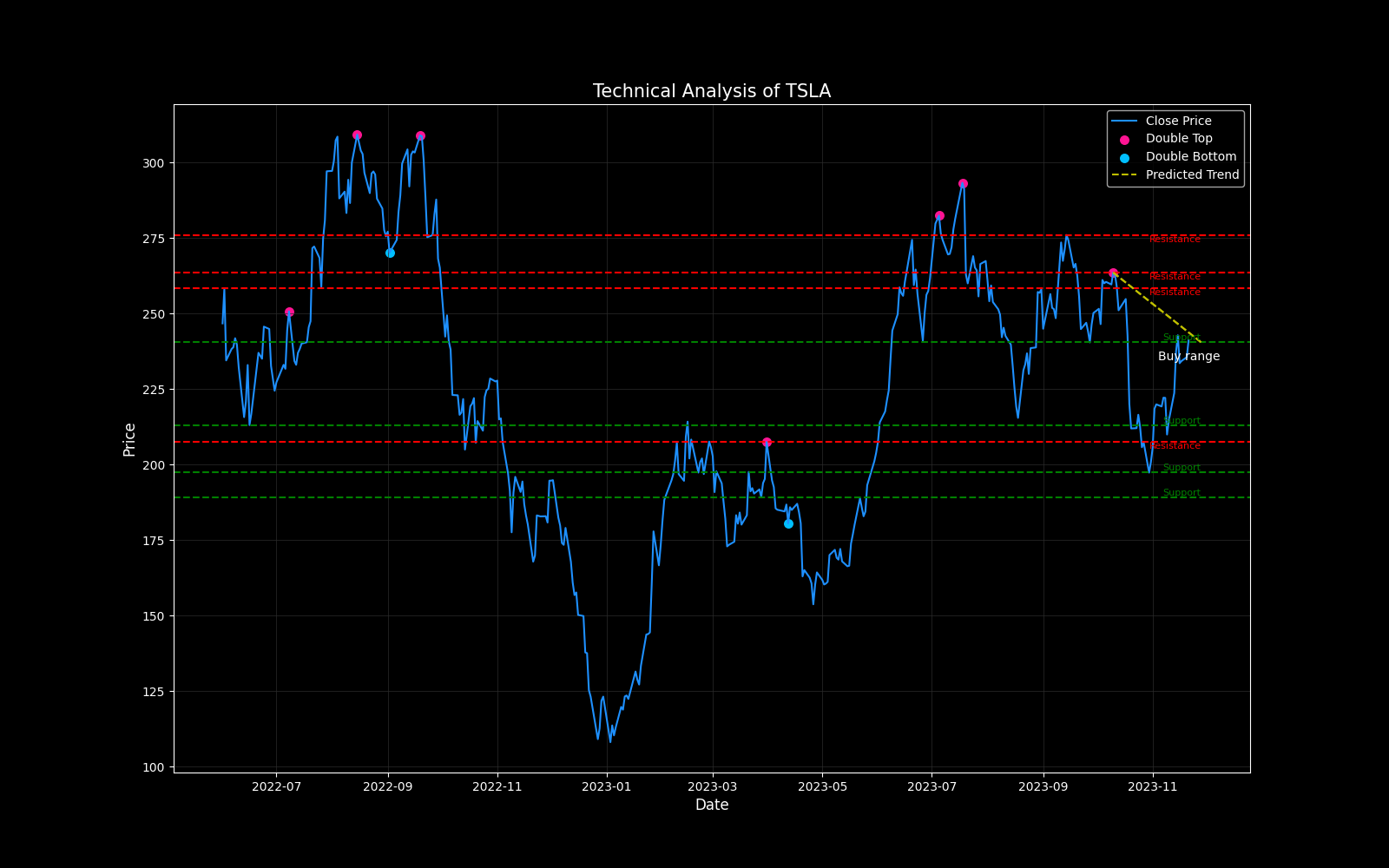Click the 250 tick on the price axis
Screen dimensions: 1389x868
153,314
